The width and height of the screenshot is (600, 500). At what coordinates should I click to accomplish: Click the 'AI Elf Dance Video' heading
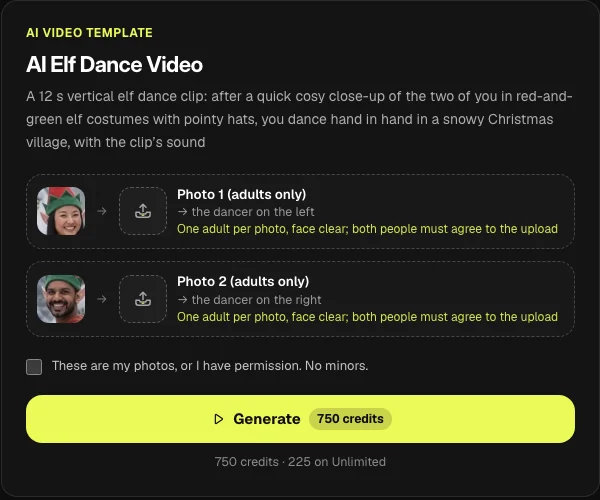pos(114,64)
